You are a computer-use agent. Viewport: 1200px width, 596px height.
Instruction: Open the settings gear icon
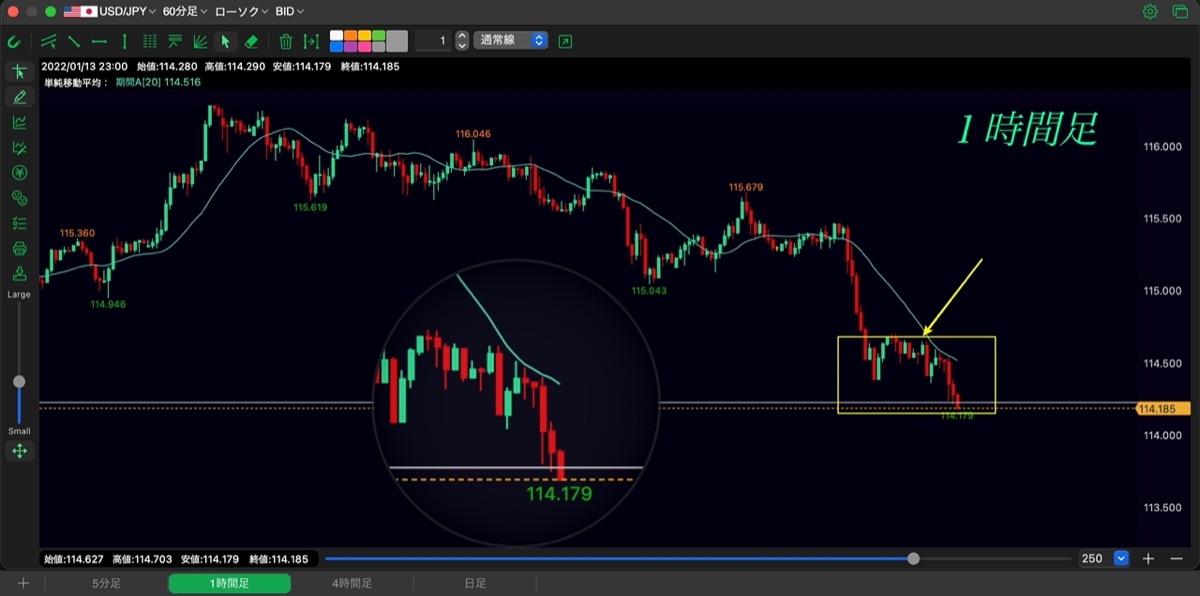tap(1150, 11)
